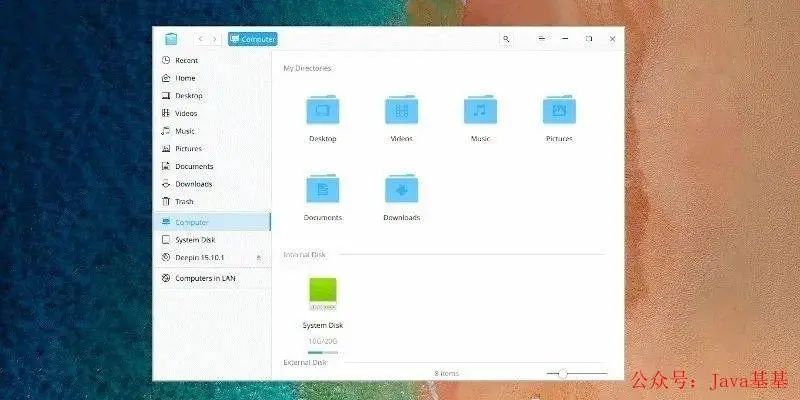Go back with the left arrow
The height and width of the screenshot is (400, 800).
[201, 39]
